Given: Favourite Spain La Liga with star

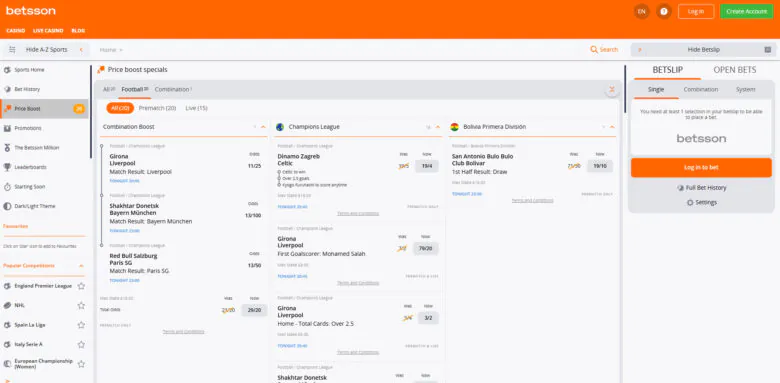Looking at the screenshot, I should click(81, 325).
